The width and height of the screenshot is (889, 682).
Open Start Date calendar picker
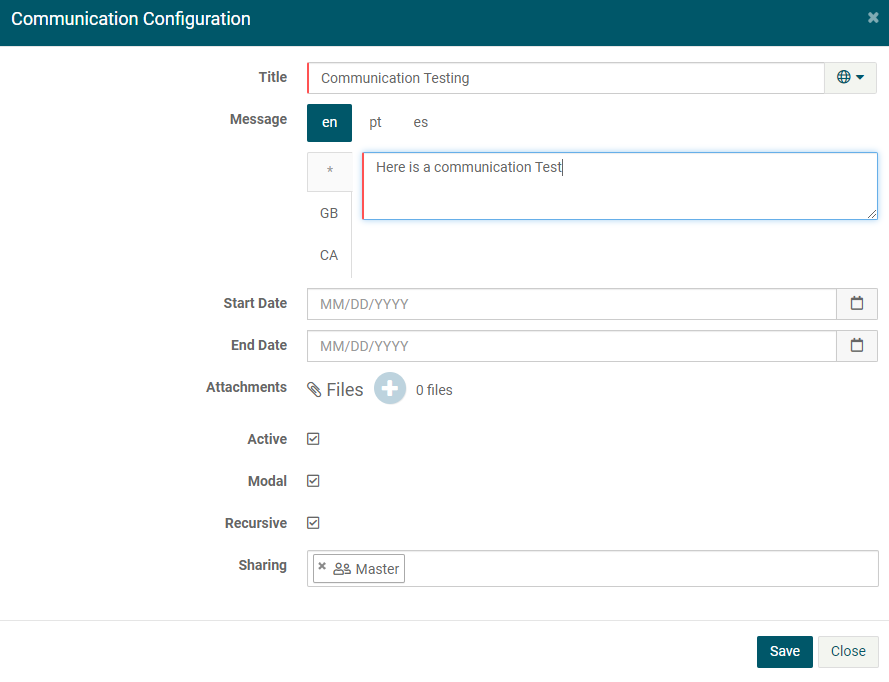click(856, 304)
